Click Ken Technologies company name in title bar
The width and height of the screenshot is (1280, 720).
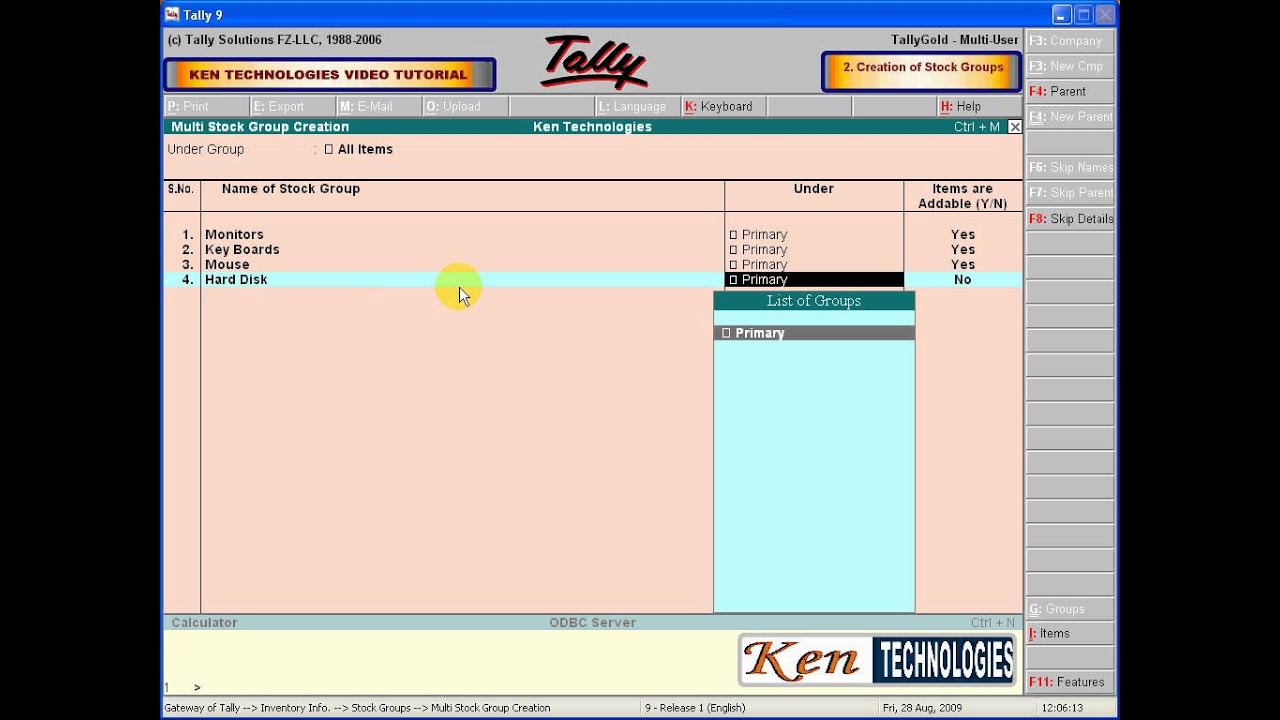(x=592, y=127)
